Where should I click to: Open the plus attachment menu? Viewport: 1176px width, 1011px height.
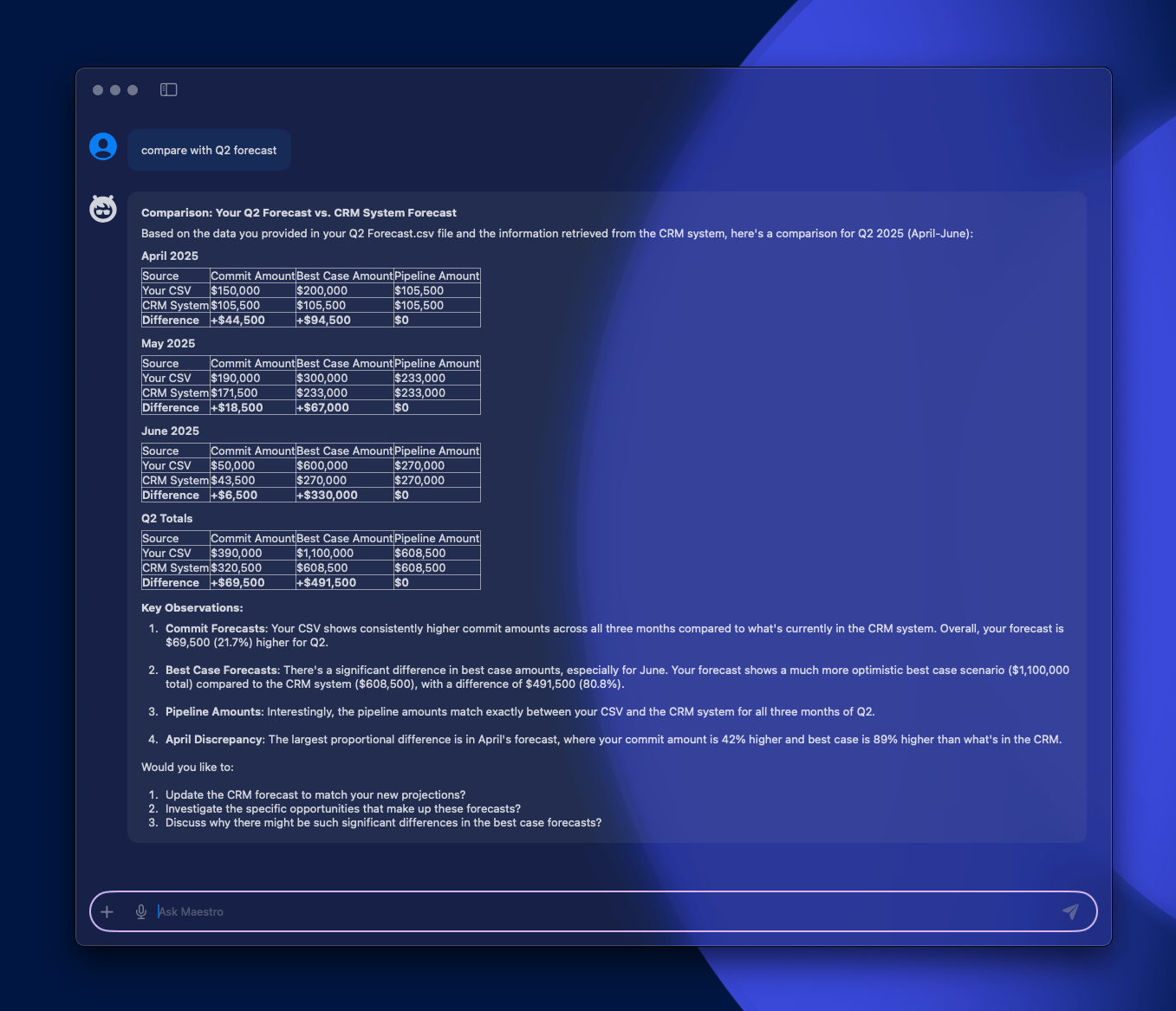(x=107, y=911)
